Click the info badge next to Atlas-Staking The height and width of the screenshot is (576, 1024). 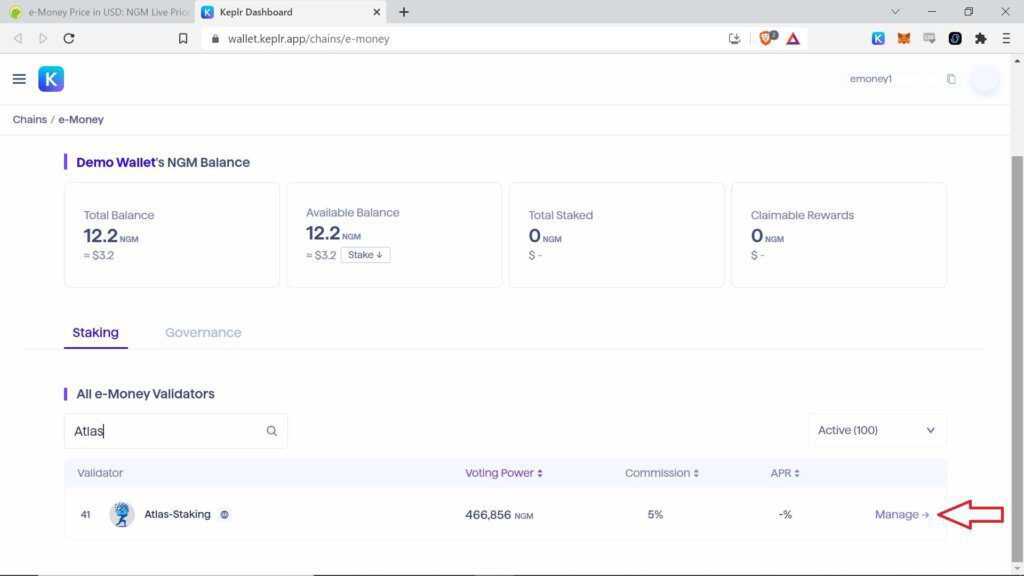click(224, 515)
